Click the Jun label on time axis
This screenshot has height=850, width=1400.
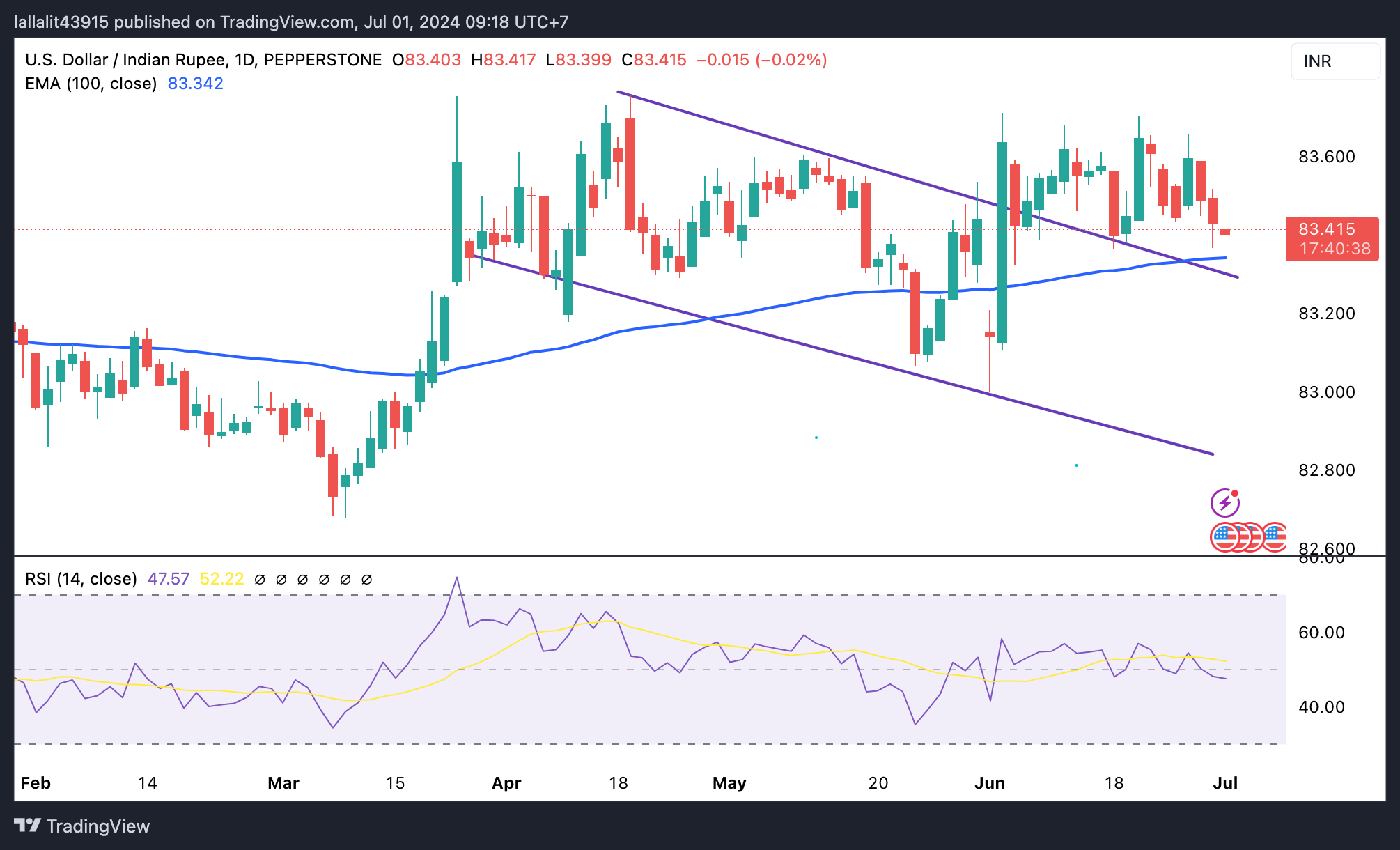(989, 783)
